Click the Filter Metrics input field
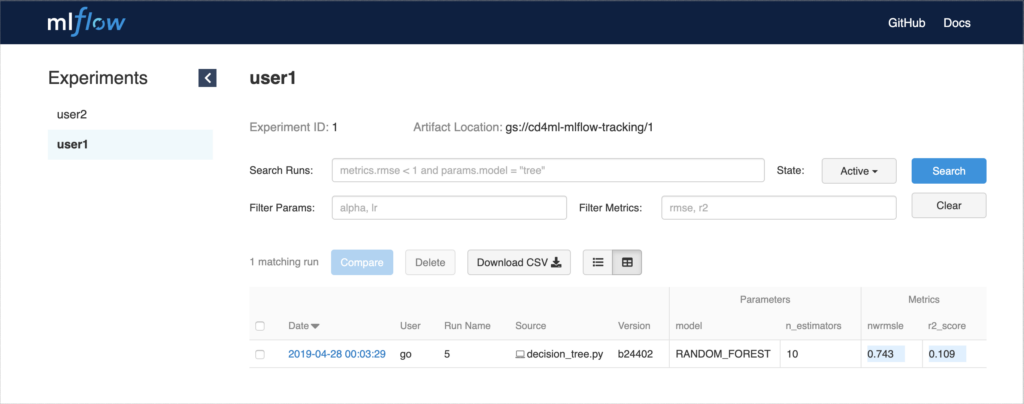1024x404 pixels. pos(778,208)
